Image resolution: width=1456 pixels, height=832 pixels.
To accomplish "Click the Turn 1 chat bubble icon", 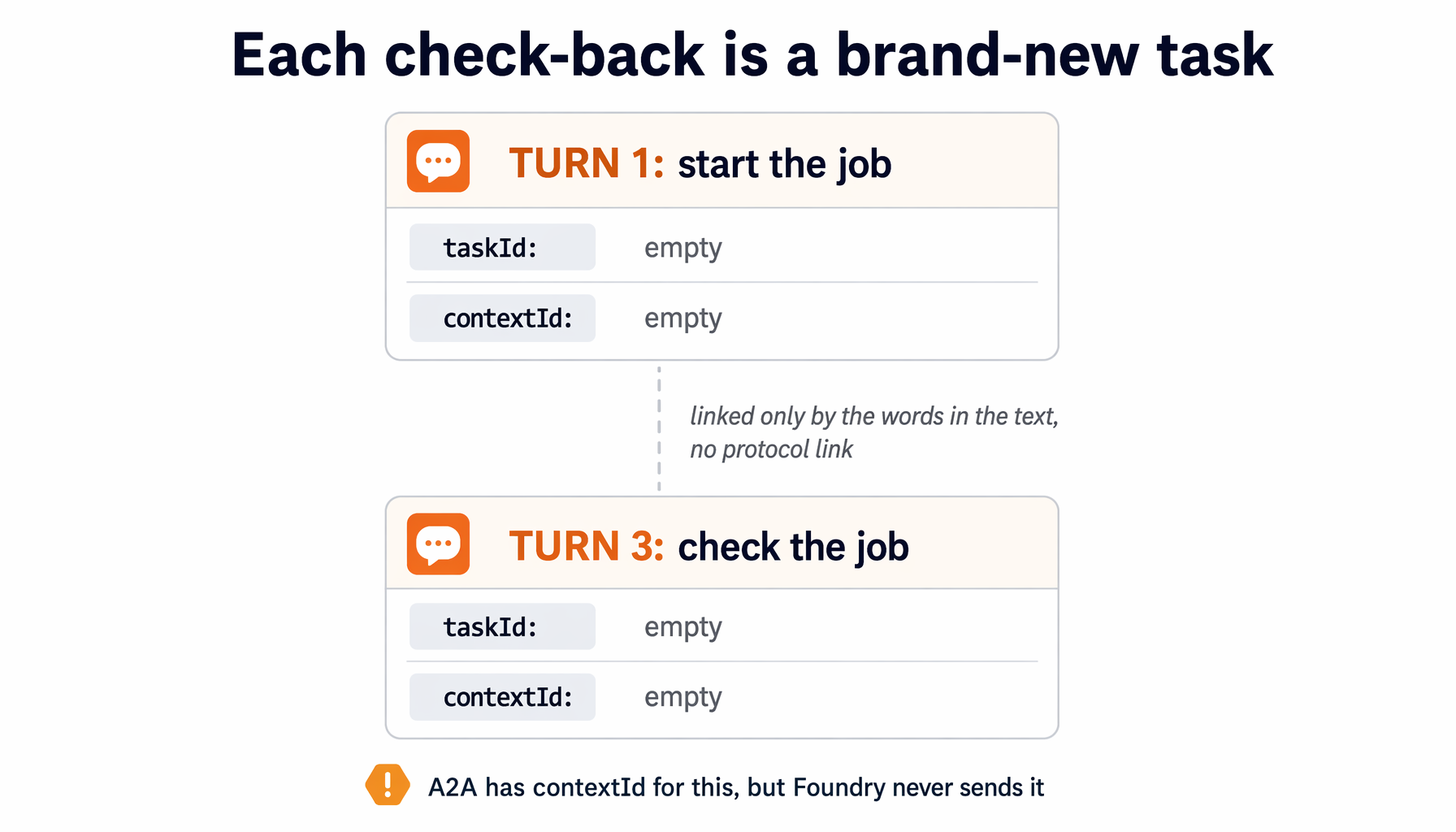I will click(x=438, y=161).
